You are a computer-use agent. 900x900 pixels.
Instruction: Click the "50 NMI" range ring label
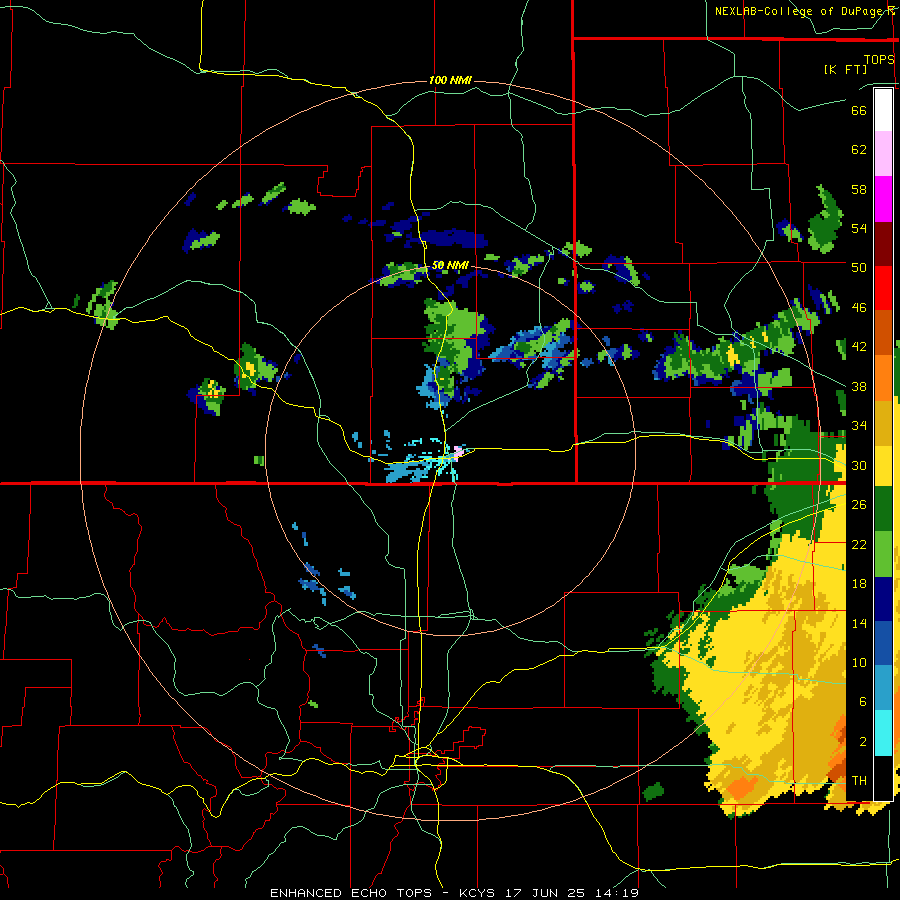[x=450, y=266]
